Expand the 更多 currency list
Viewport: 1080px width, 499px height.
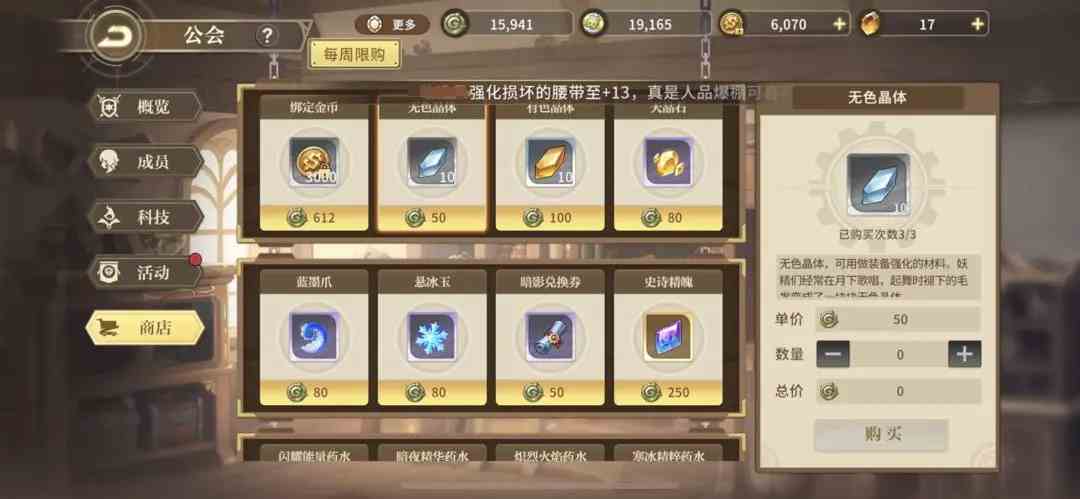point(393,26)
